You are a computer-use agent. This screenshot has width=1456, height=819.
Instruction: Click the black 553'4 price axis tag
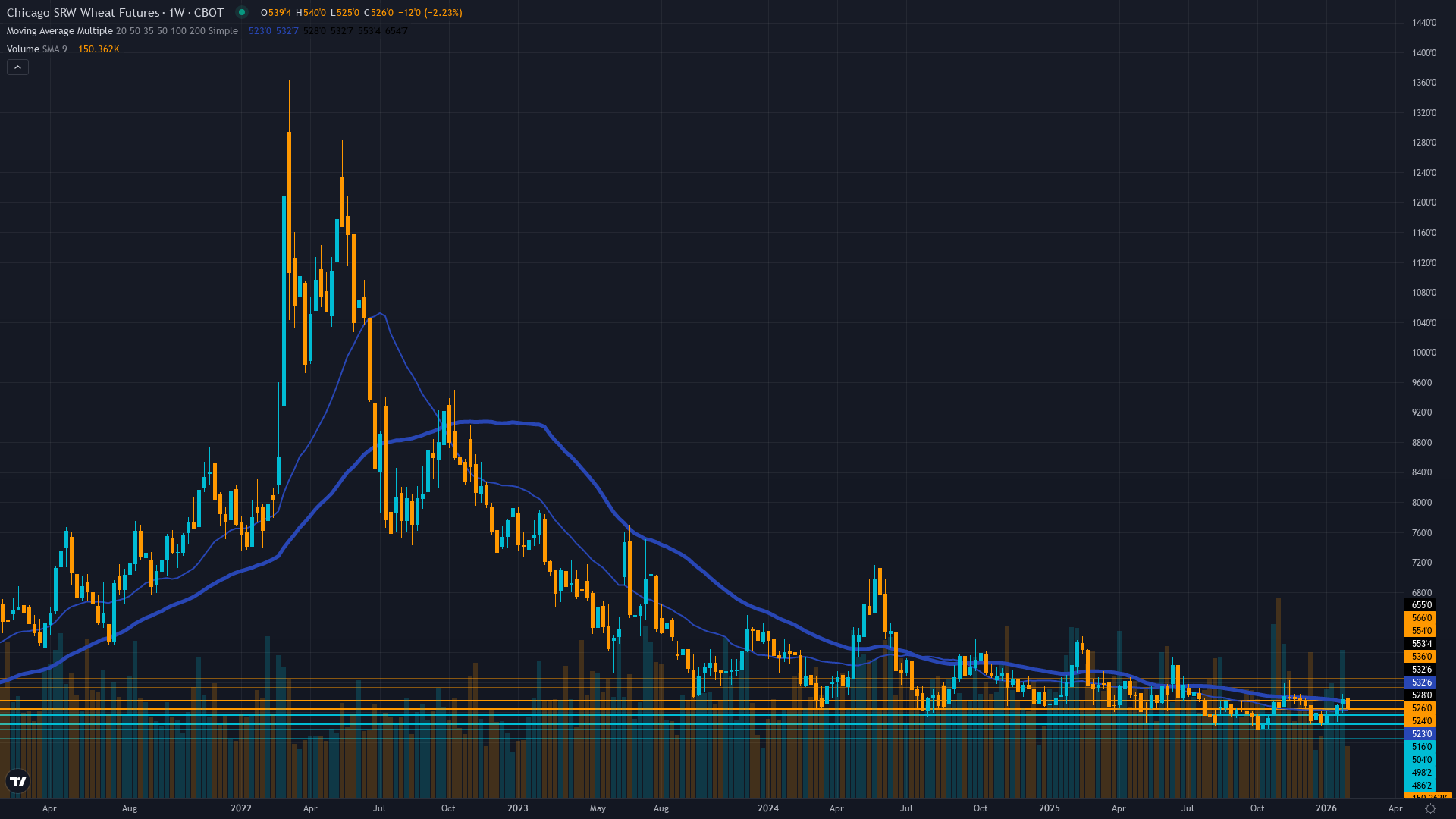coord(1420,644)
